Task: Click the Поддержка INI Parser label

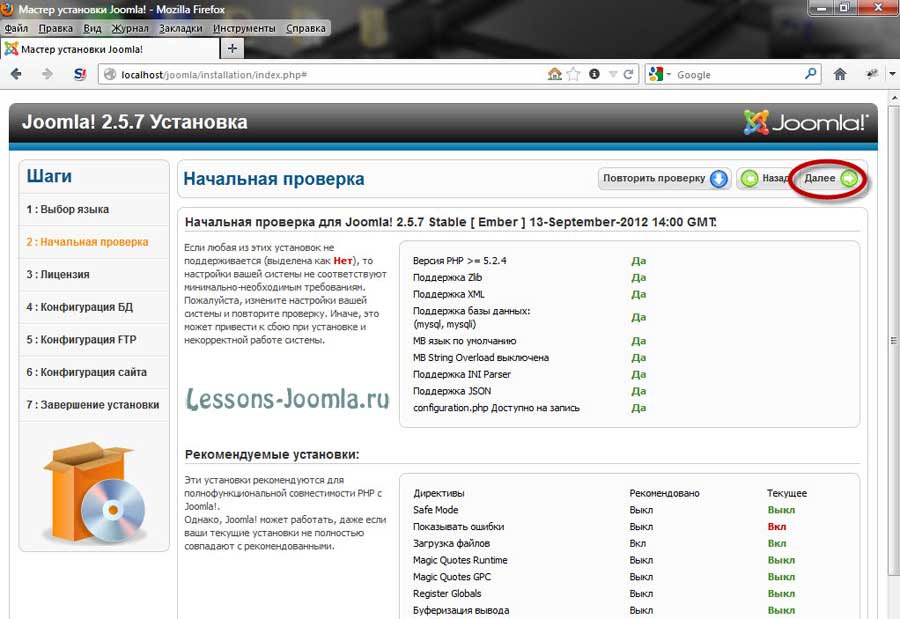Action: tap(462, 374)
